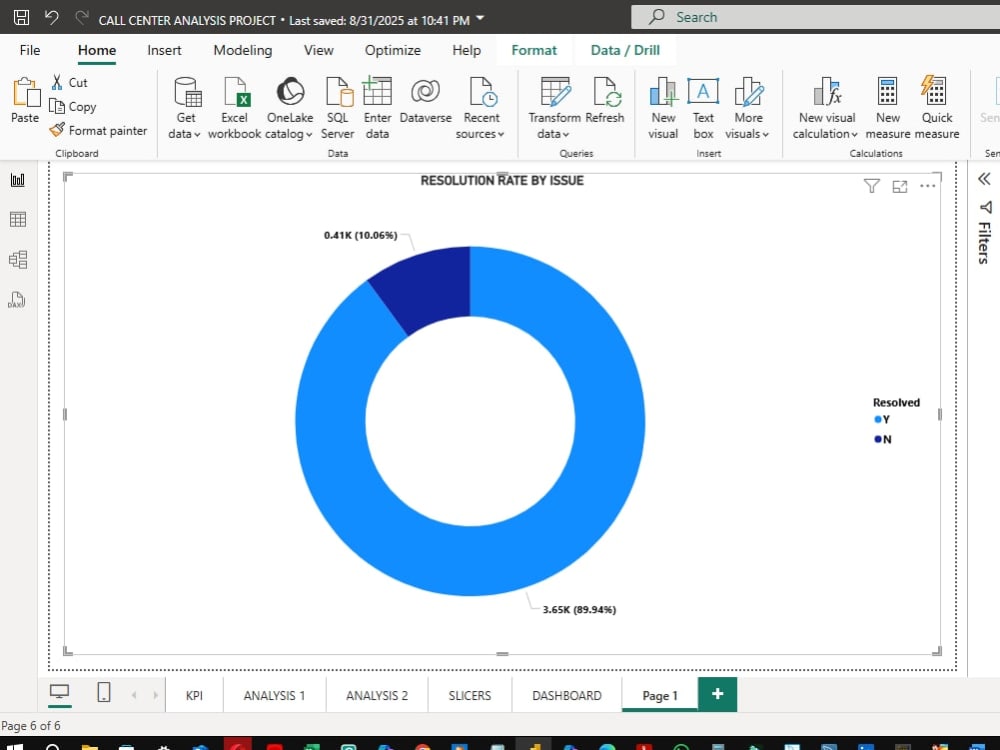The image size is (1000, 750).
Task: Redo the last undone action
Action: [x=82, y=17]
